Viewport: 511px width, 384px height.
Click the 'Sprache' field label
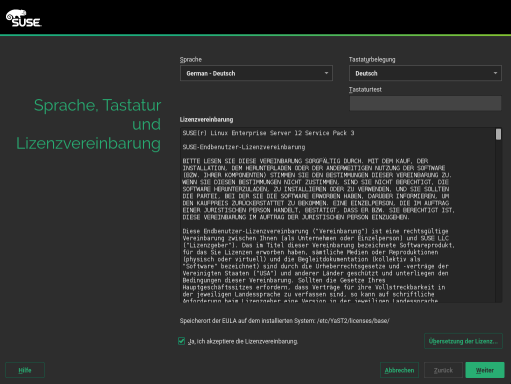click(191, 60)
